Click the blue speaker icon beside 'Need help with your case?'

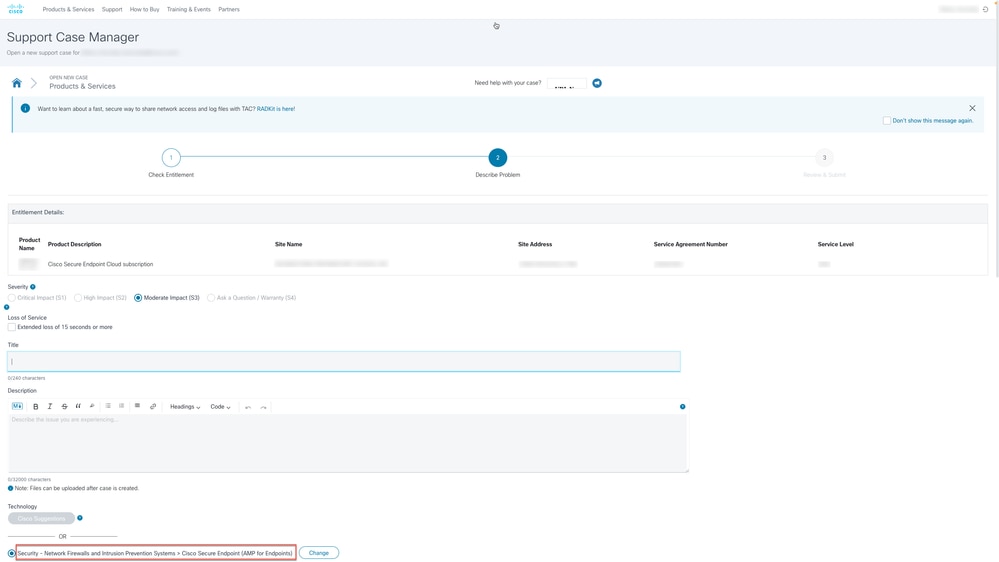coord(597,83)
